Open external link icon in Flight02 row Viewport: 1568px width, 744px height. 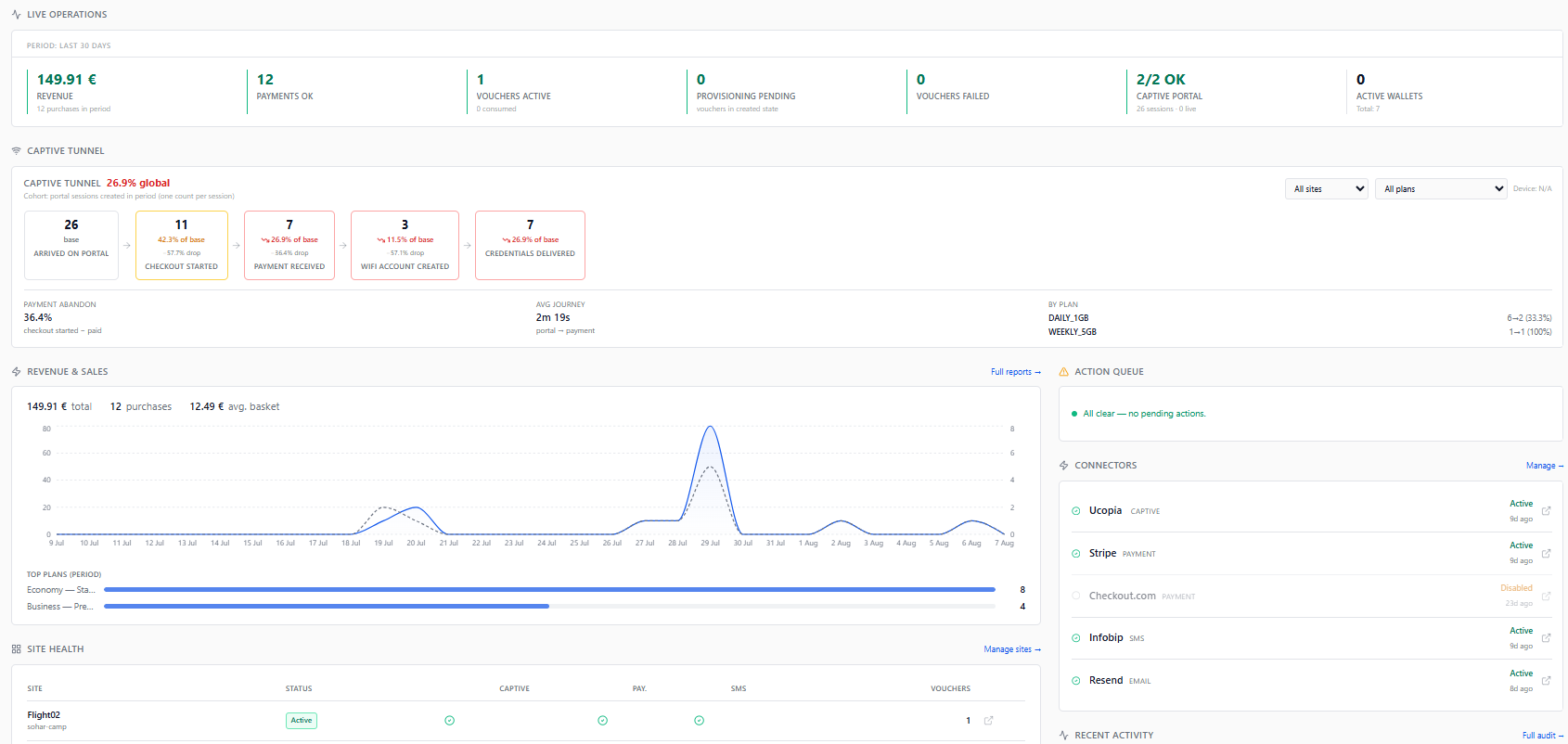pos(988,721)
